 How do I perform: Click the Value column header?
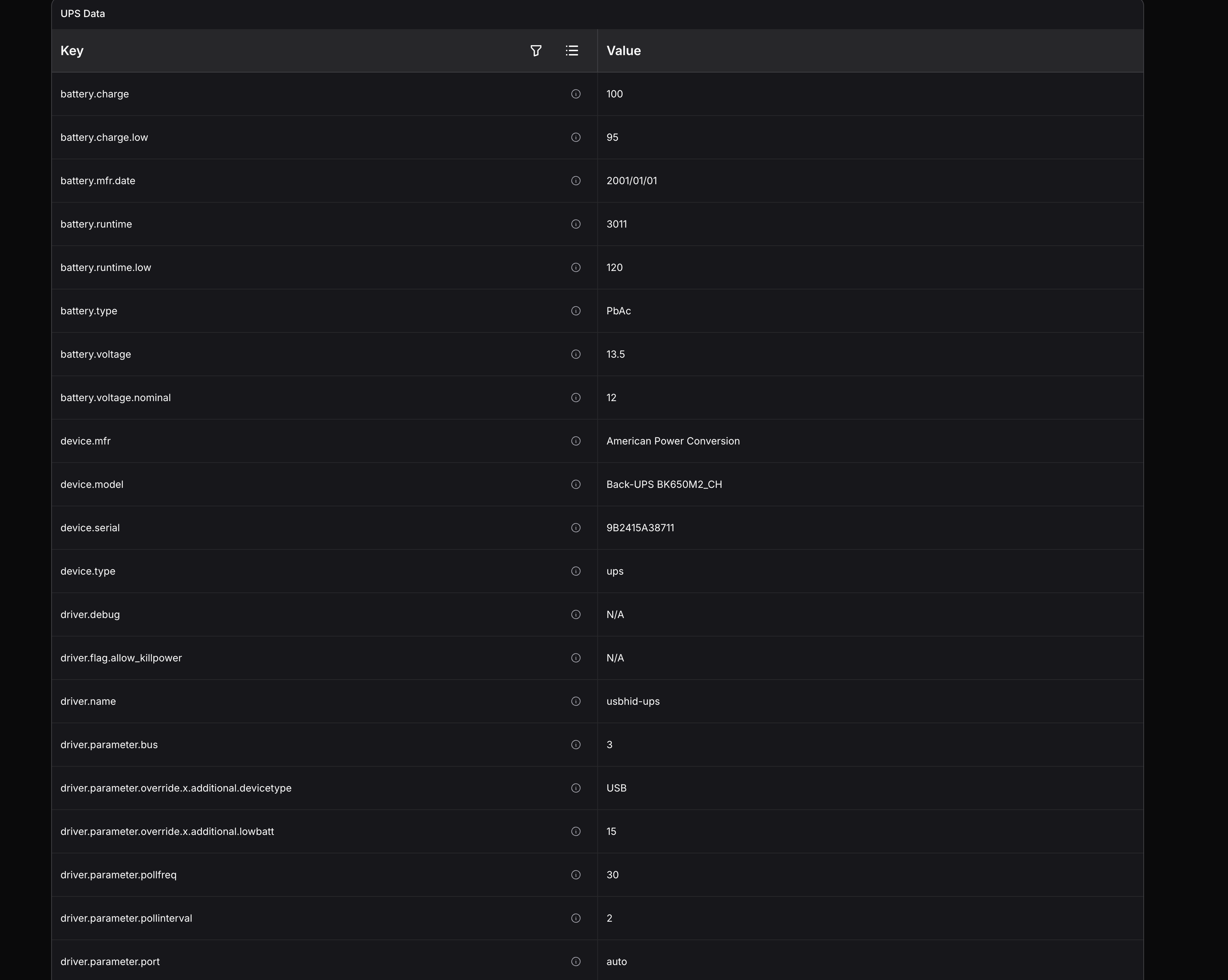[x=623, y=51]
